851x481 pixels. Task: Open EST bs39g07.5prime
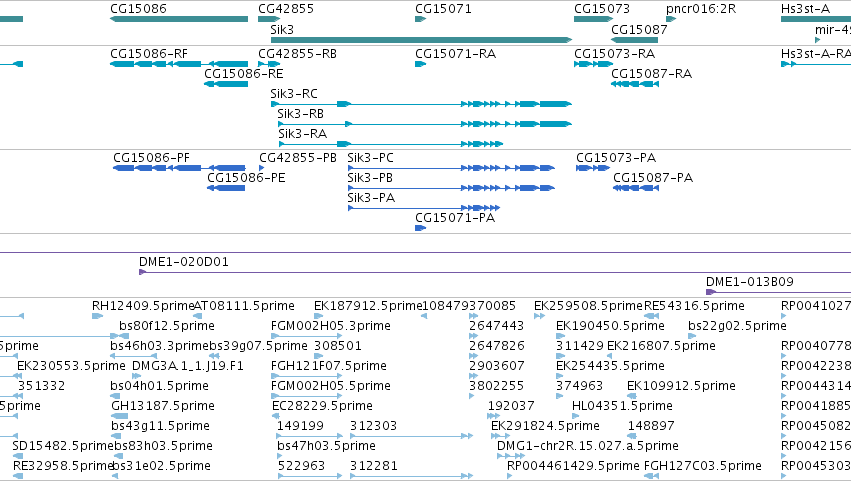coord(258,346)
